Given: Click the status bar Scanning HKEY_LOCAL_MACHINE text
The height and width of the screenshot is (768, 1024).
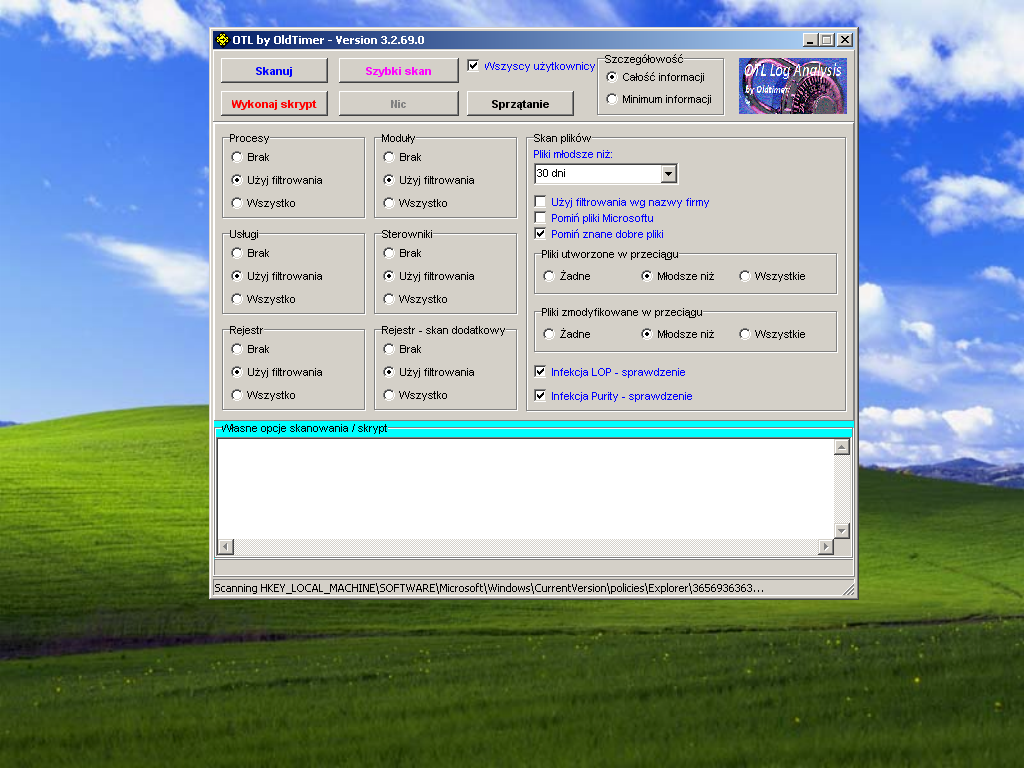Looking at the screenshot, I should (489, 588).
